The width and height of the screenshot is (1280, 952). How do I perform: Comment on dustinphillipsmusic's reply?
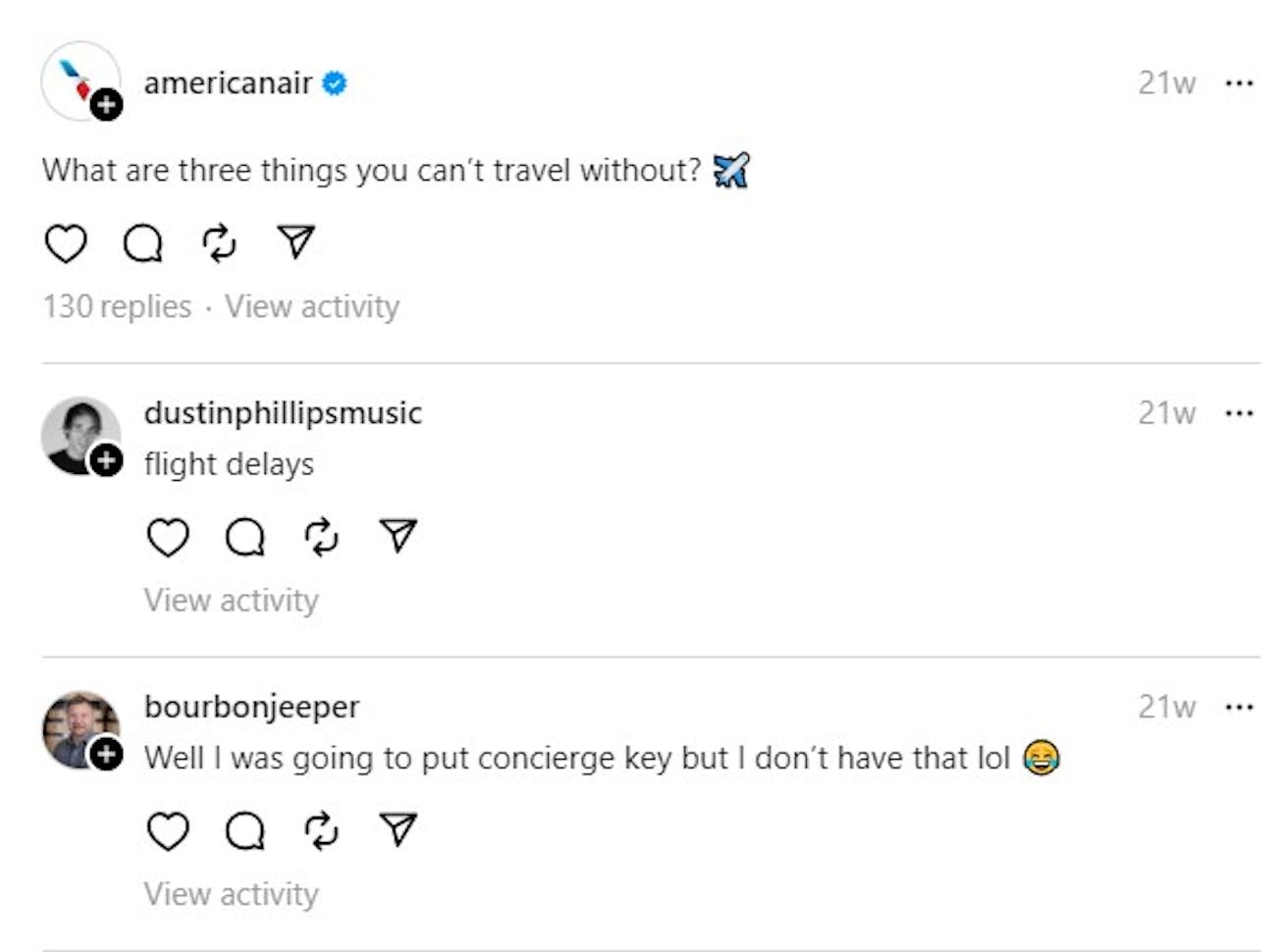point(244,537)
